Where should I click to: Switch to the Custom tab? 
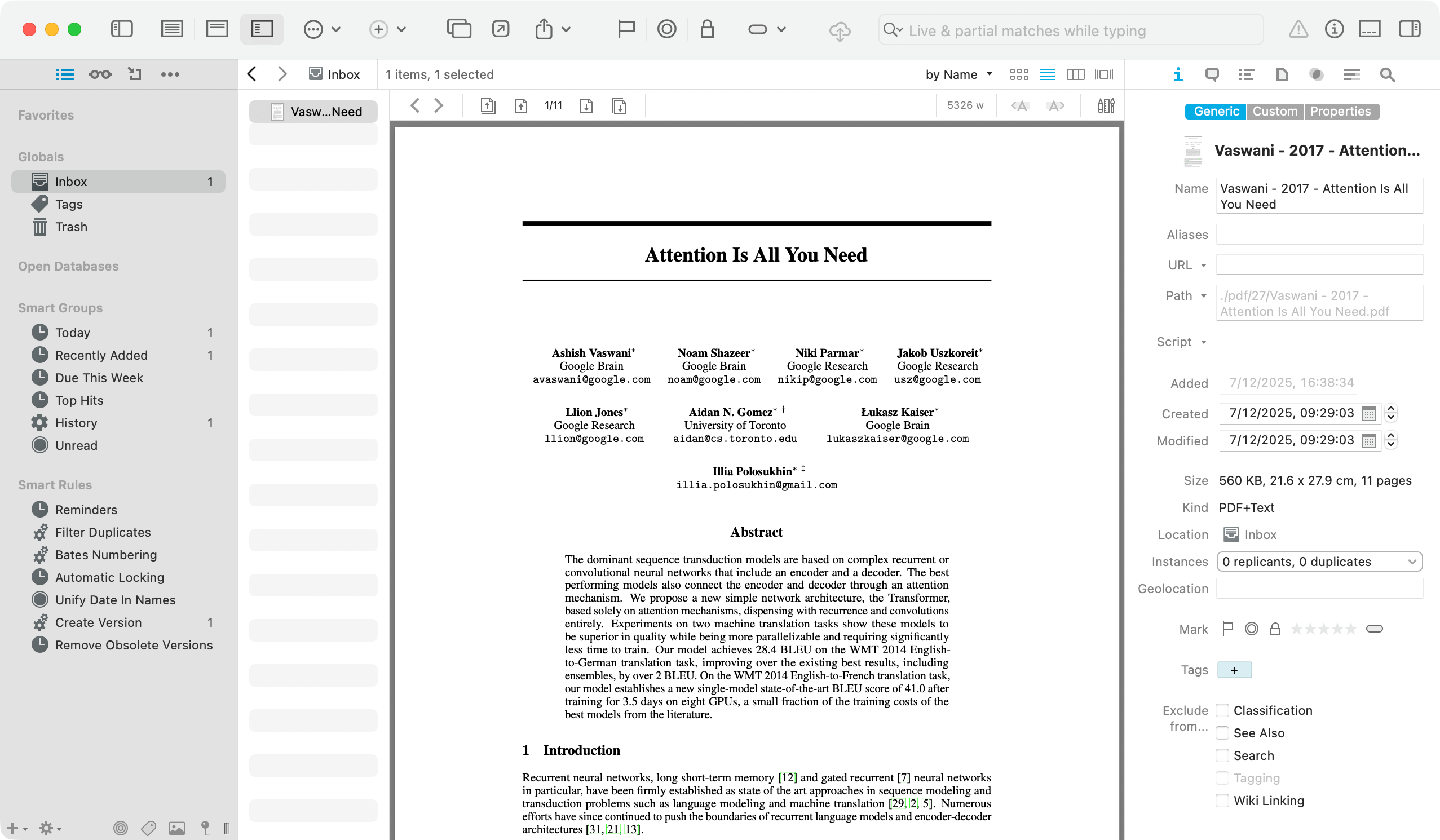[x=1275, y=111]
